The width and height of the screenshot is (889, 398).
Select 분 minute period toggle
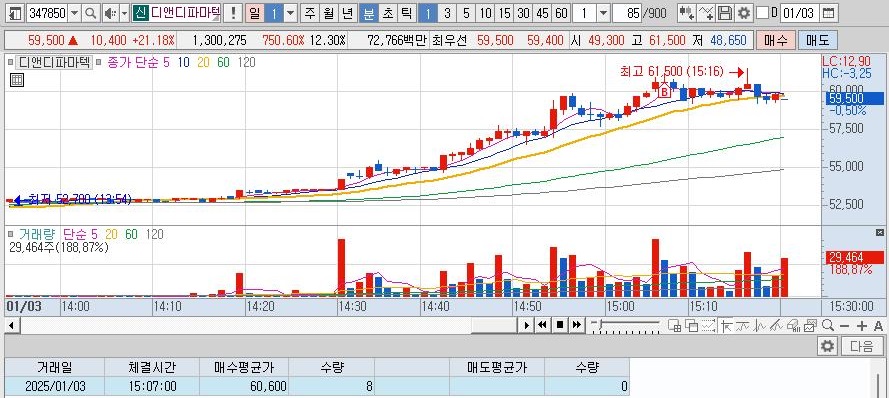click(369, 12)
